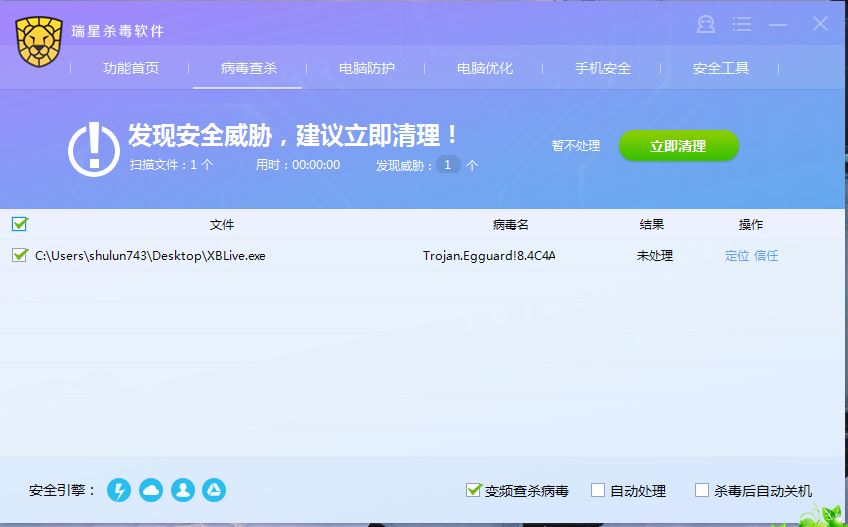Minimize the Rising antivirus window
The image size is (848, 527).
click(778, 24)
